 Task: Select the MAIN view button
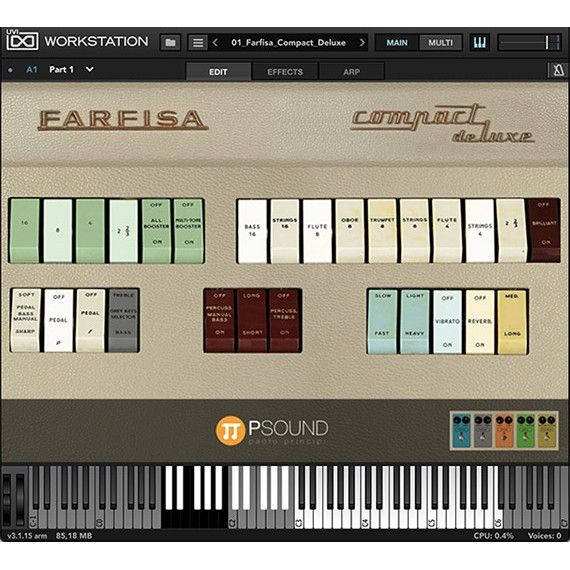[397, 43]
